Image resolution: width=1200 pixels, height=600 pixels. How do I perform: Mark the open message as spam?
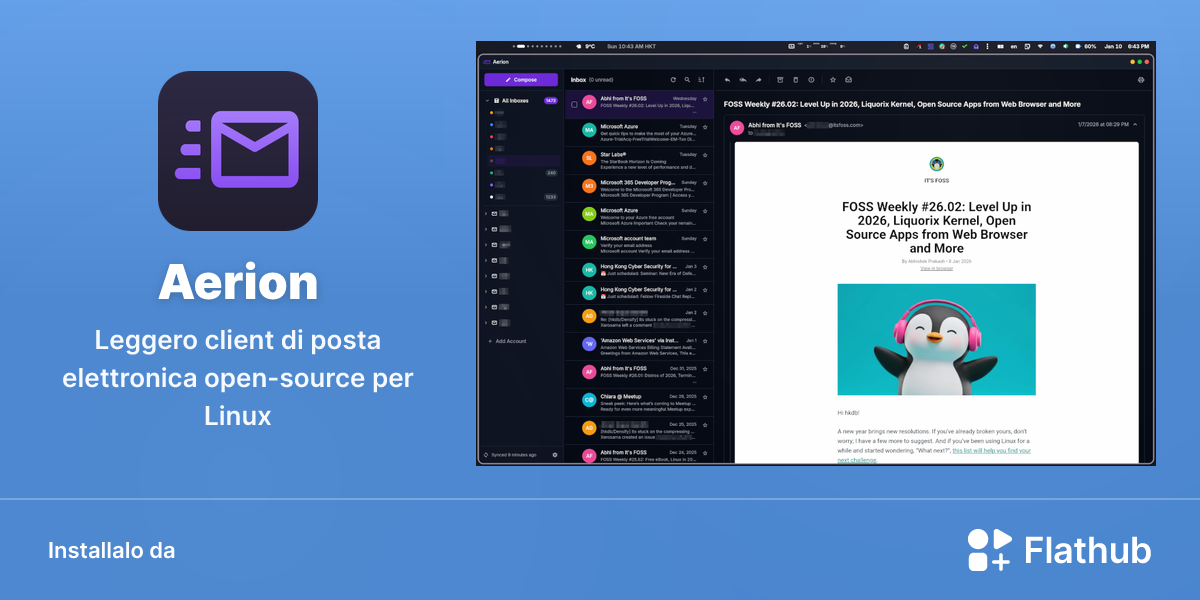pos(811,79)
